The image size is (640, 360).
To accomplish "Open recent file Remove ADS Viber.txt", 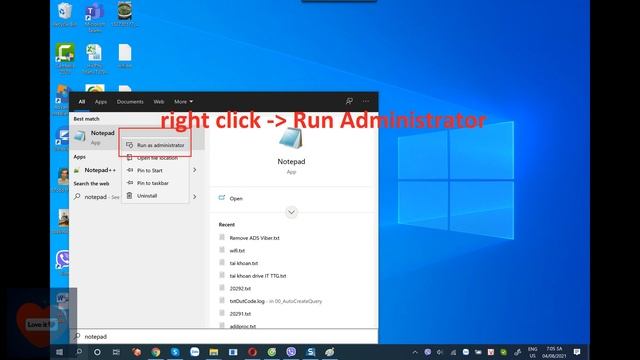I will coord(254,238).
